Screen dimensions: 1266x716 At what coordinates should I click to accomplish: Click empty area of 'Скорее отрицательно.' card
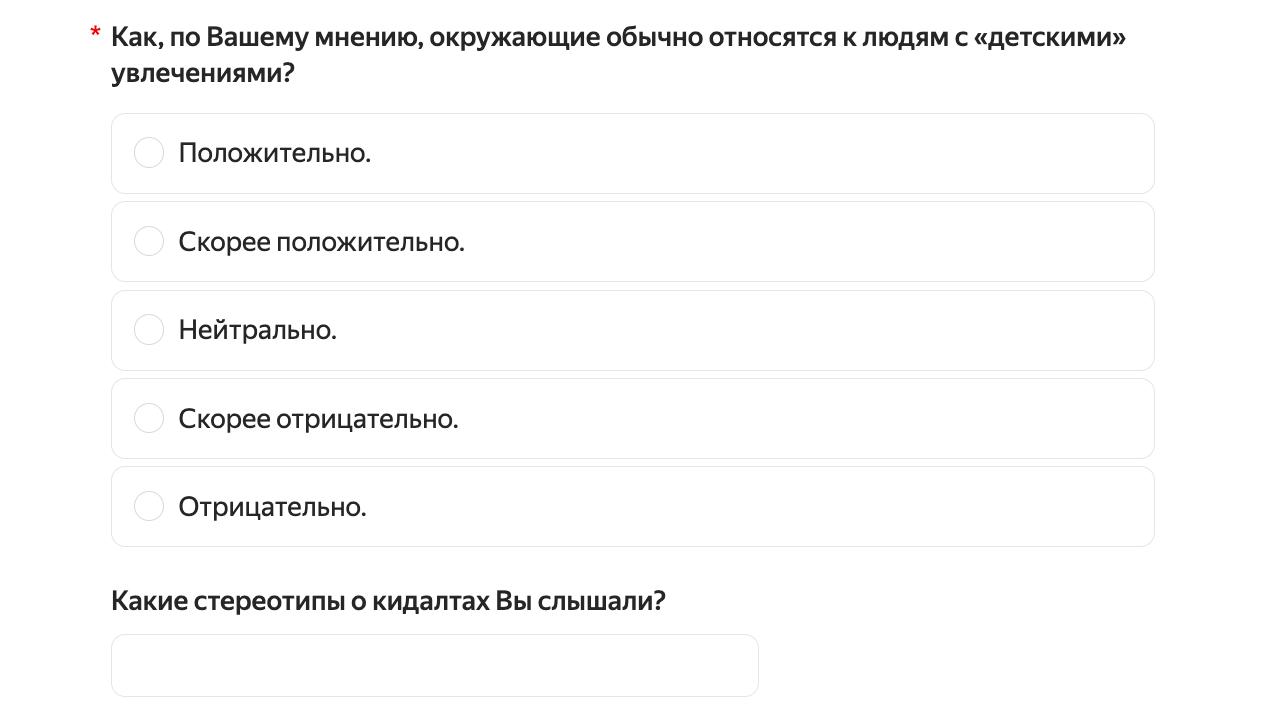[x=800, y=419]
